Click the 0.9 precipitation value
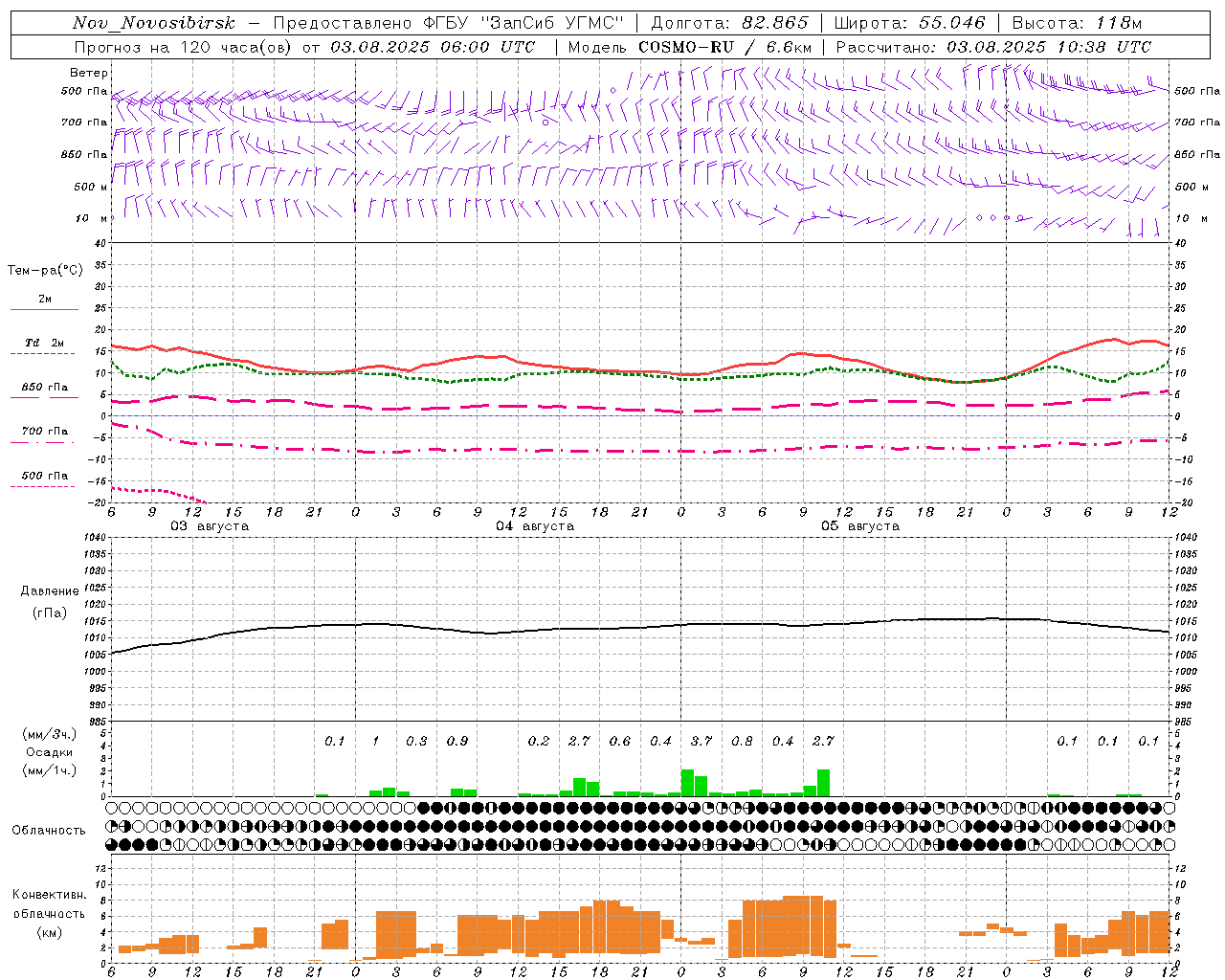1225x980 pixels. 457,741
